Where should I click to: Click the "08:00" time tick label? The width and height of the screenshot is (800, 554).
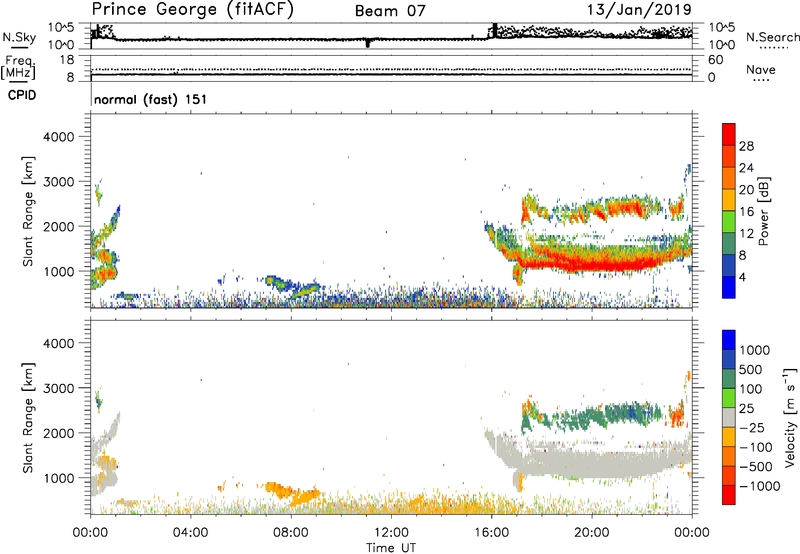[291, 533]
